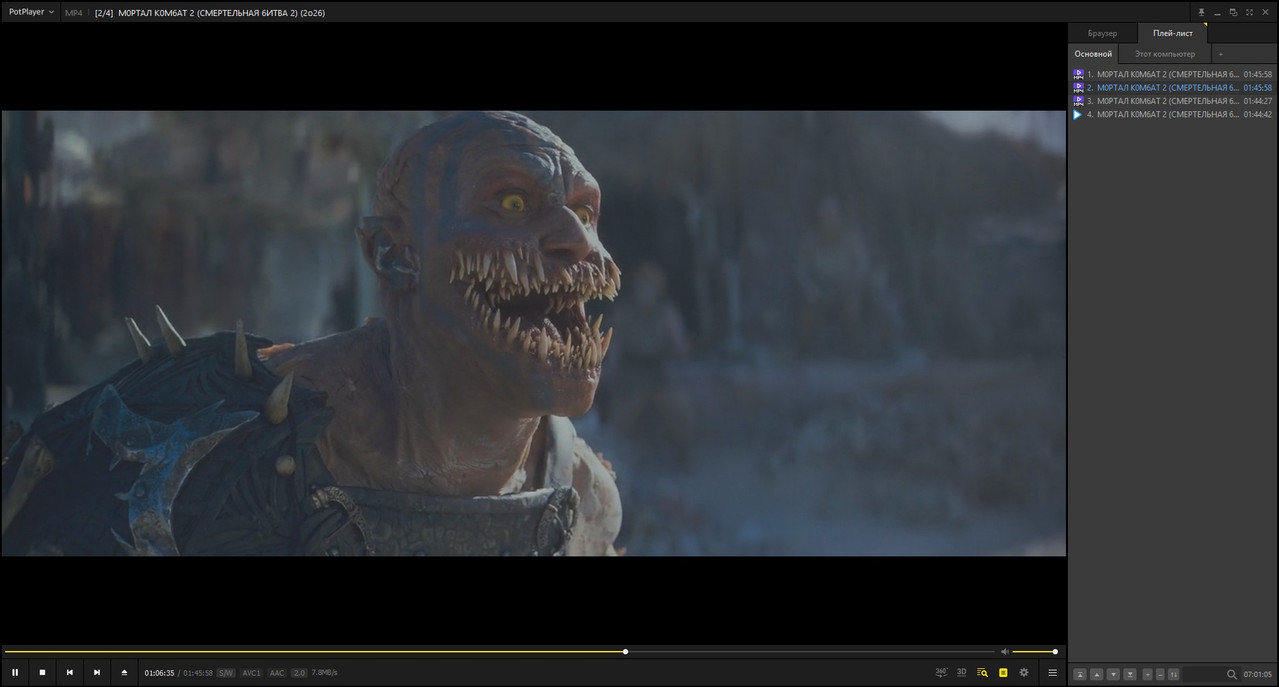Screen dimensions: 1279x687
Task: Move playlist item to bottom
Action: pos(1130,674)
